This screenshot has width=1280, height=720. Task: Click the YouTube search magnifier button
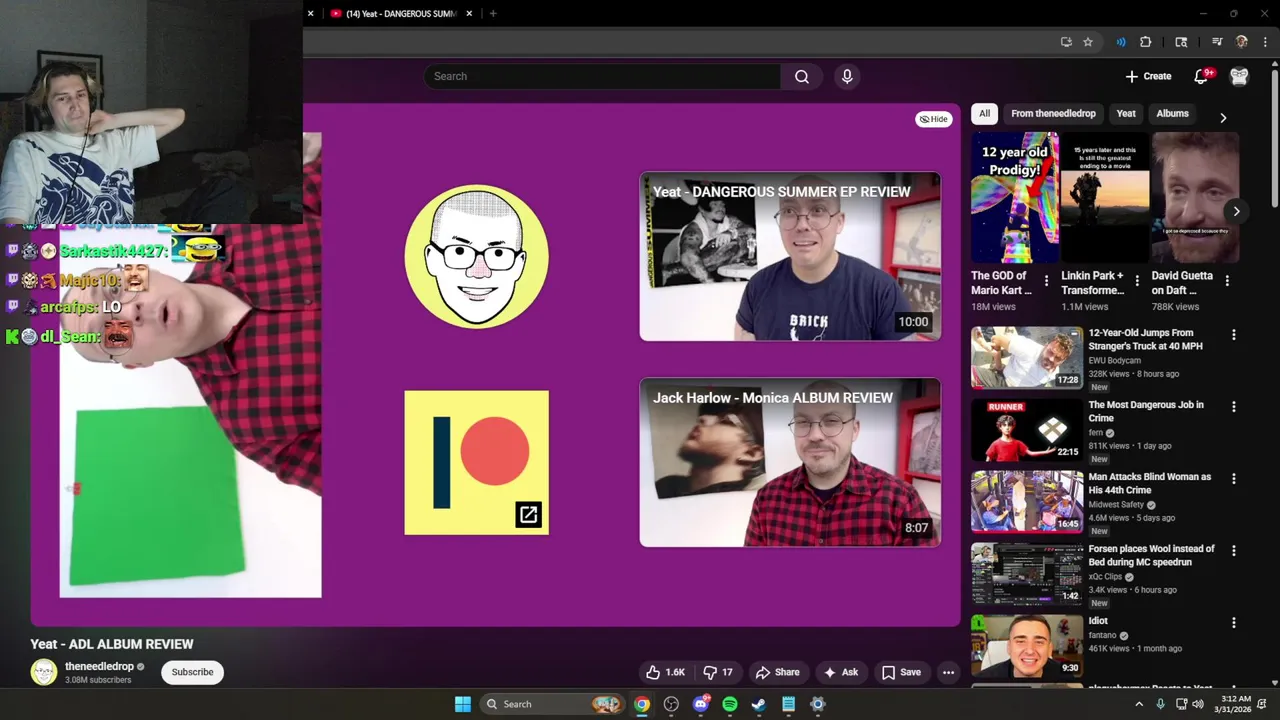pyautogui.click(x=802, y=76)
